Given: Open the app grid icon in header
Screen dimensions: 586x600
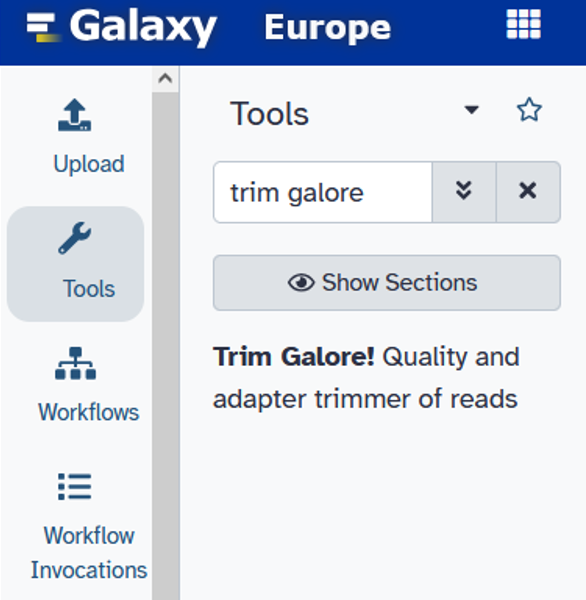Looking at the screenshot, I should tap(523, 24).
